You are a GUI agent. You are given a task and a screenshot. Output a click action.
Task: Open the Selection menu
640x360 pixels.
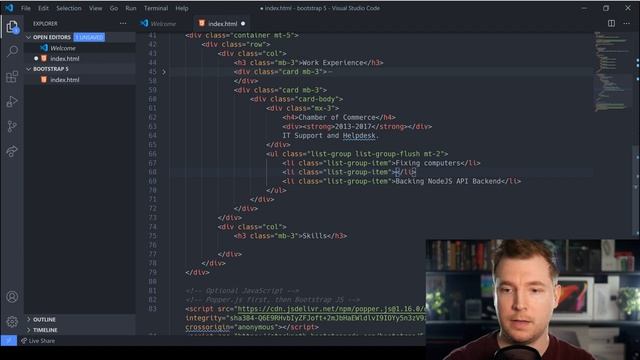(x=69, y=8)
